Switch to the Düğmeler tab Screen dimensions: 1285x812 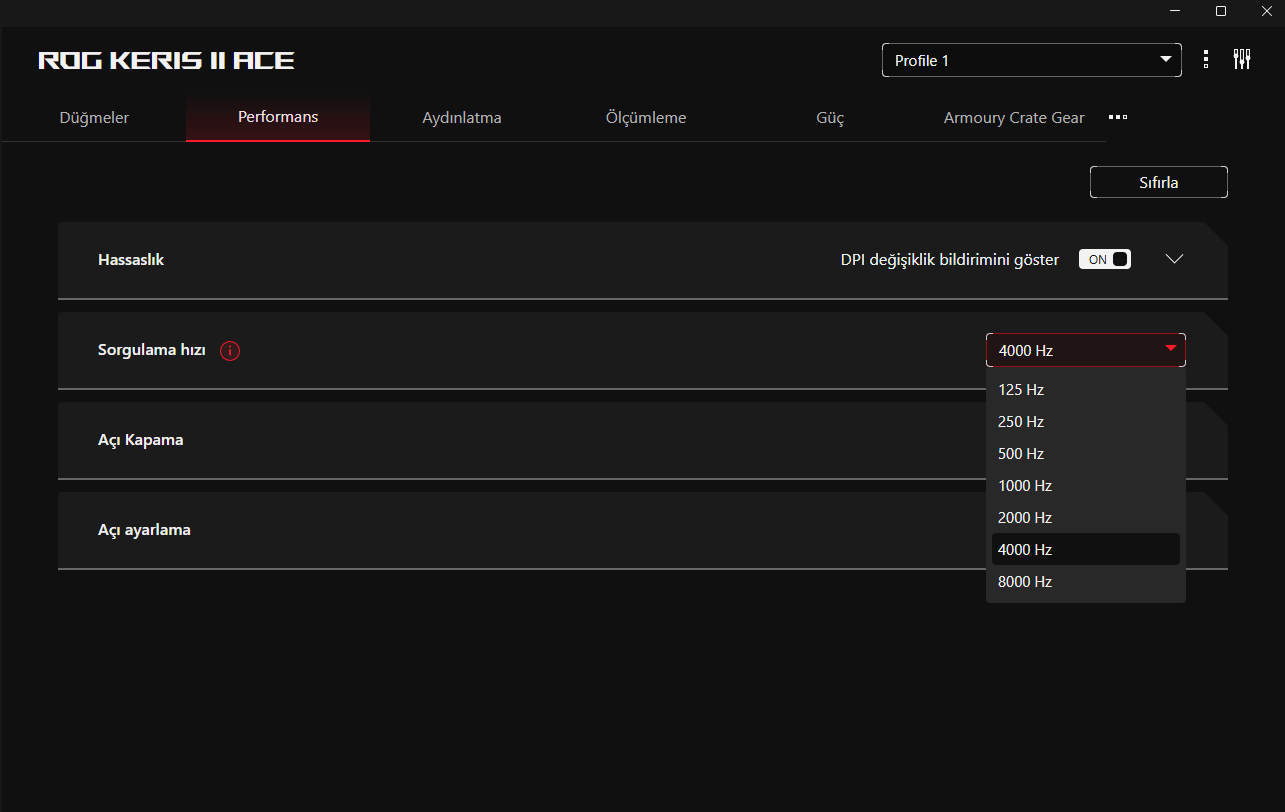point(94,118)
